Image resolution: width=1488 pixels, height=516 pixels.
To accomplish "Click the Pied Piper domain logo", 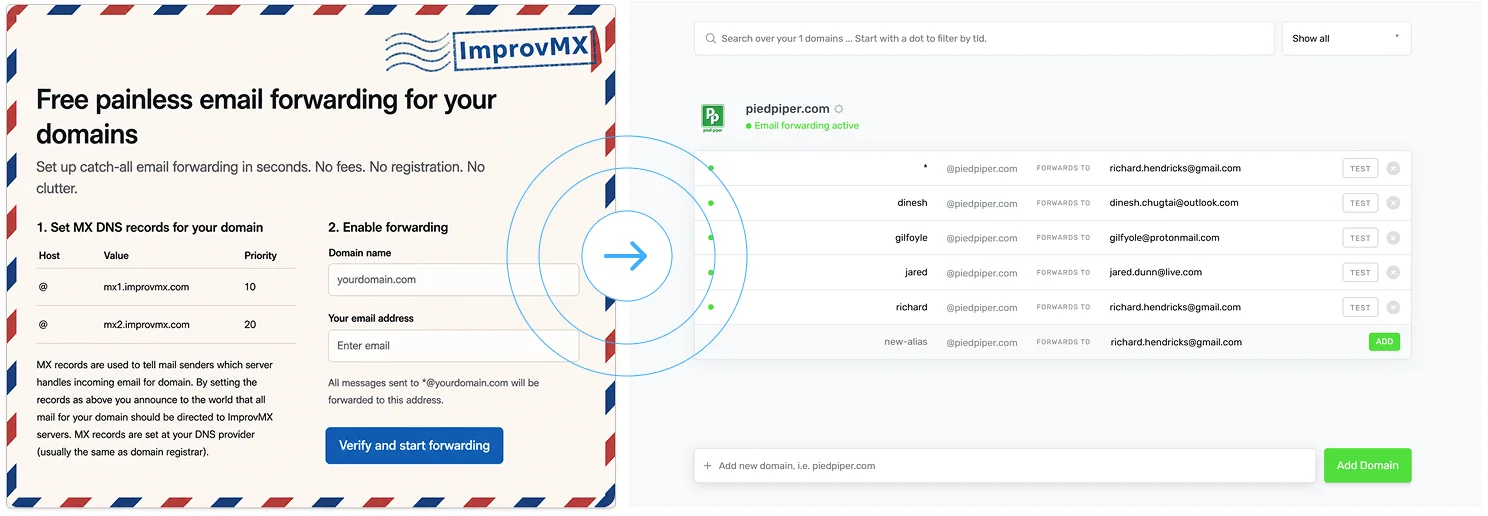I will pyautogui.click(x=713, y=118).
